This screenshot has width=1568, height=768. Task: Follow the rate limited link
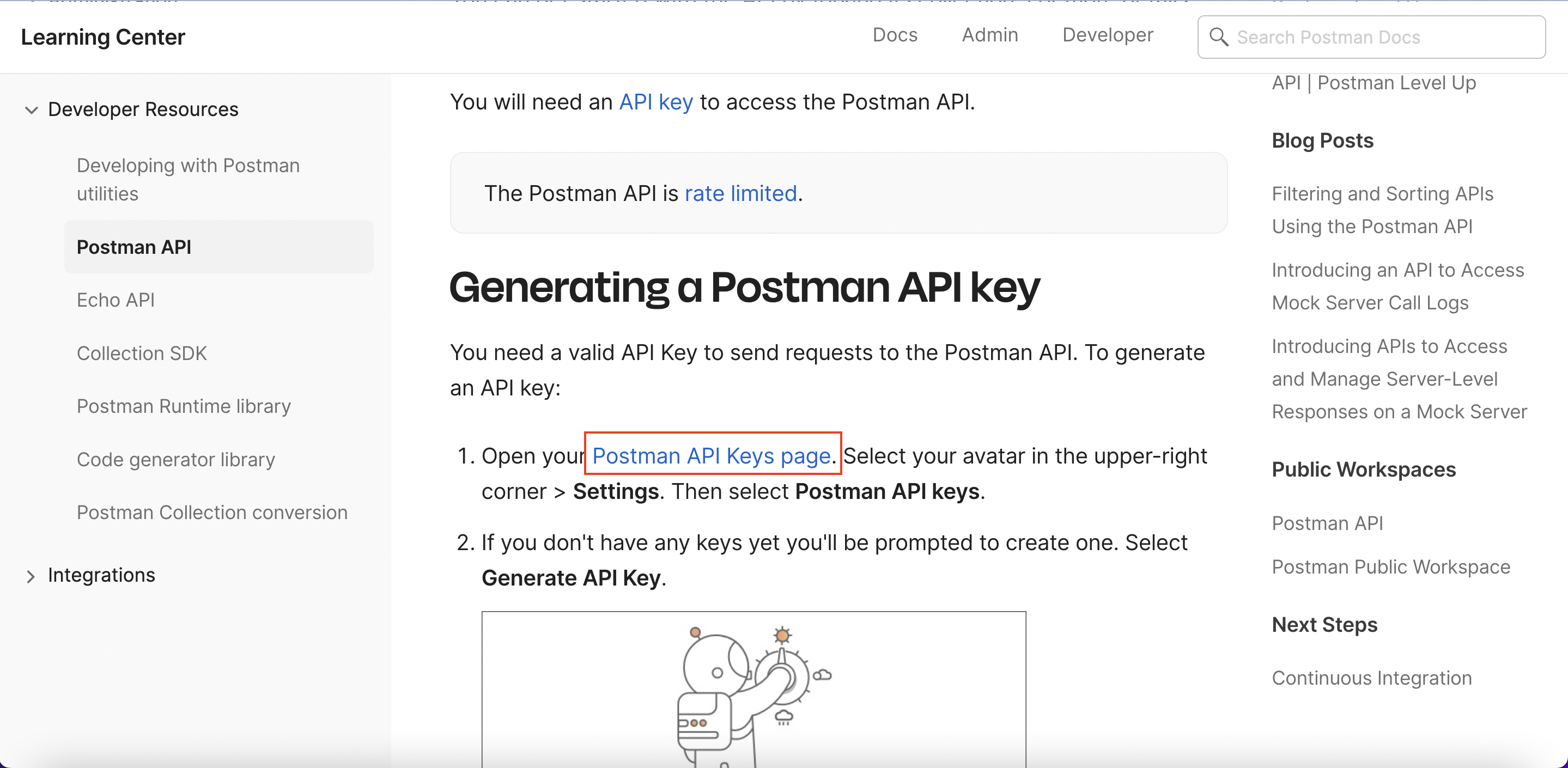(x=741, y=193)
